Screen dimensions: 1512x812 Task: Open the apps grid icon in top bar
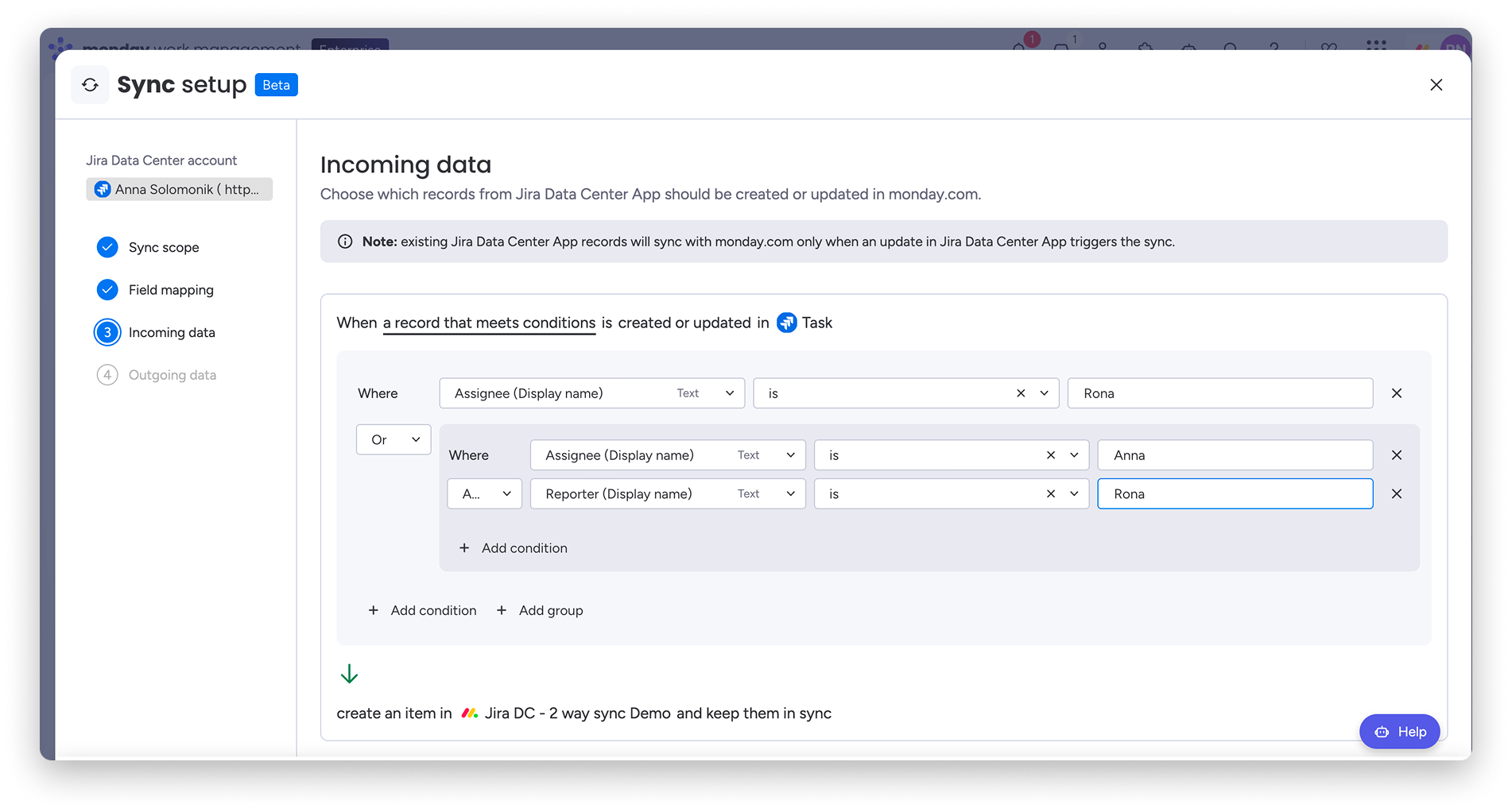click(x=1376, y=45)
